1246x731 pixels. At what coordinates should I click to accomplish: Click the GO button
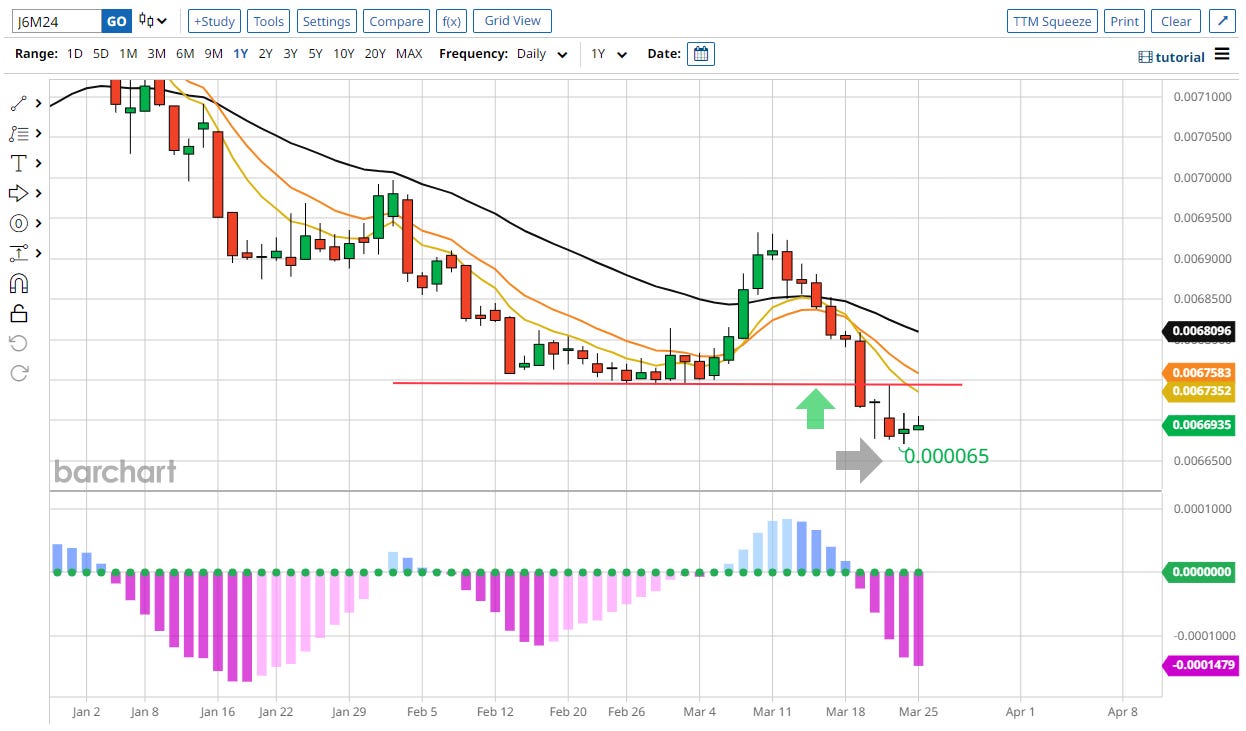[x=116, y=21]
